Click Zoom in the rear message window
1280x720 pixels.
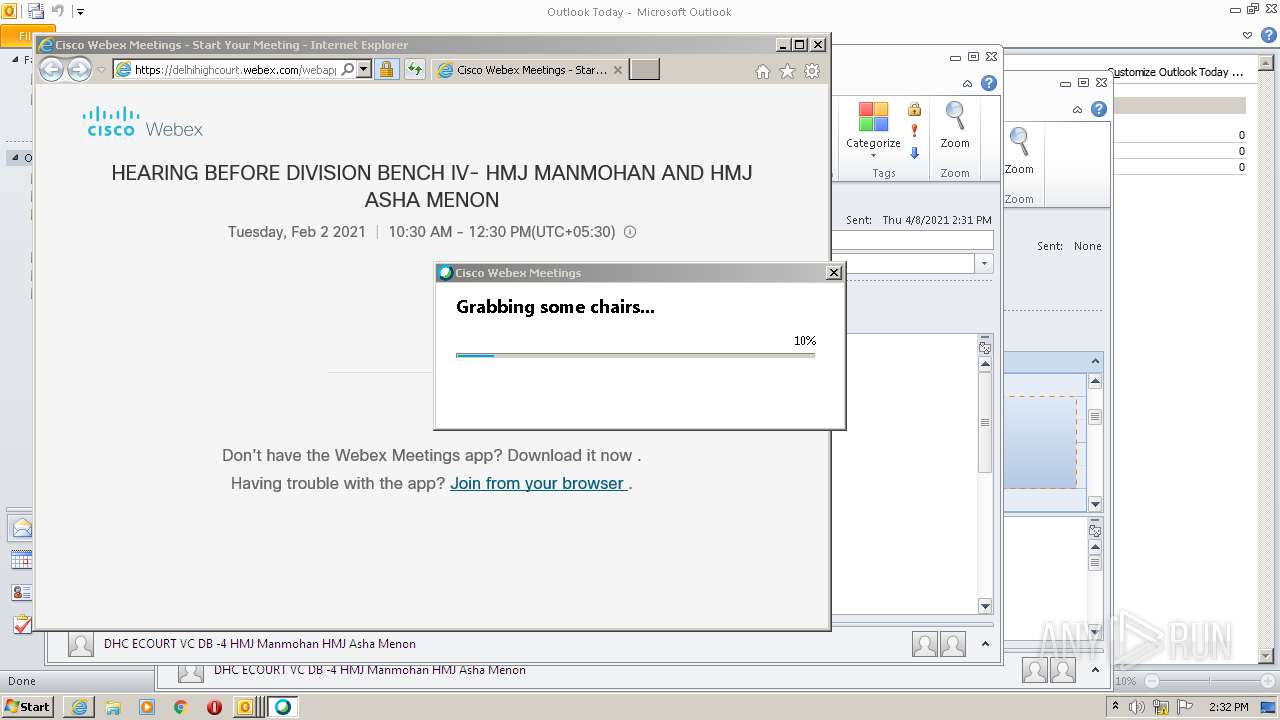[x=1019, y=151]
